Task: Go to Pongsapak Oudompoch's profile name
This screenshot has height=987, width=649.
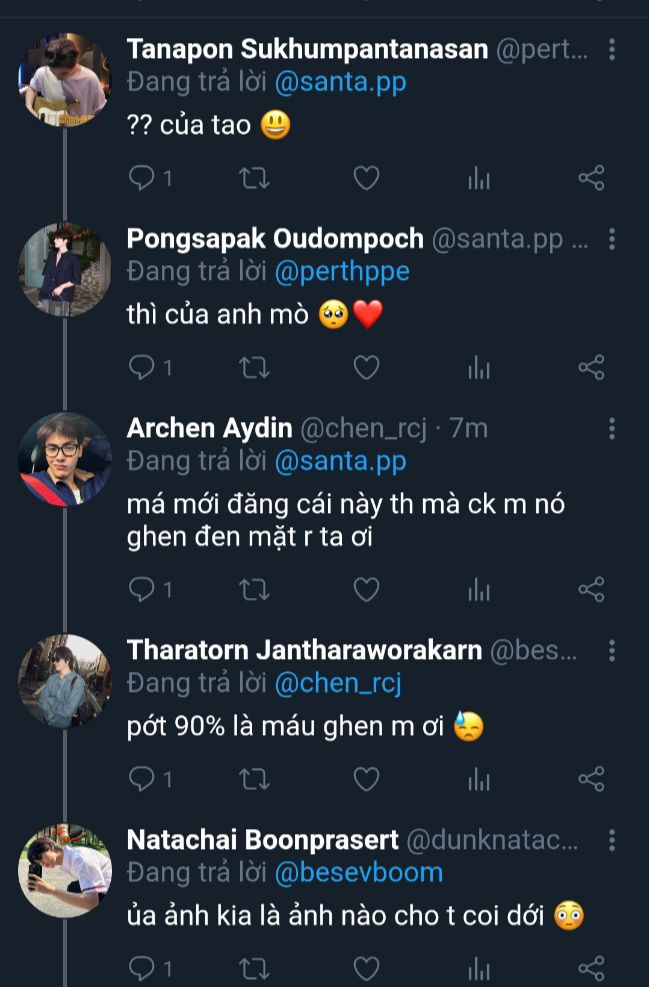Action: (275, 239)
